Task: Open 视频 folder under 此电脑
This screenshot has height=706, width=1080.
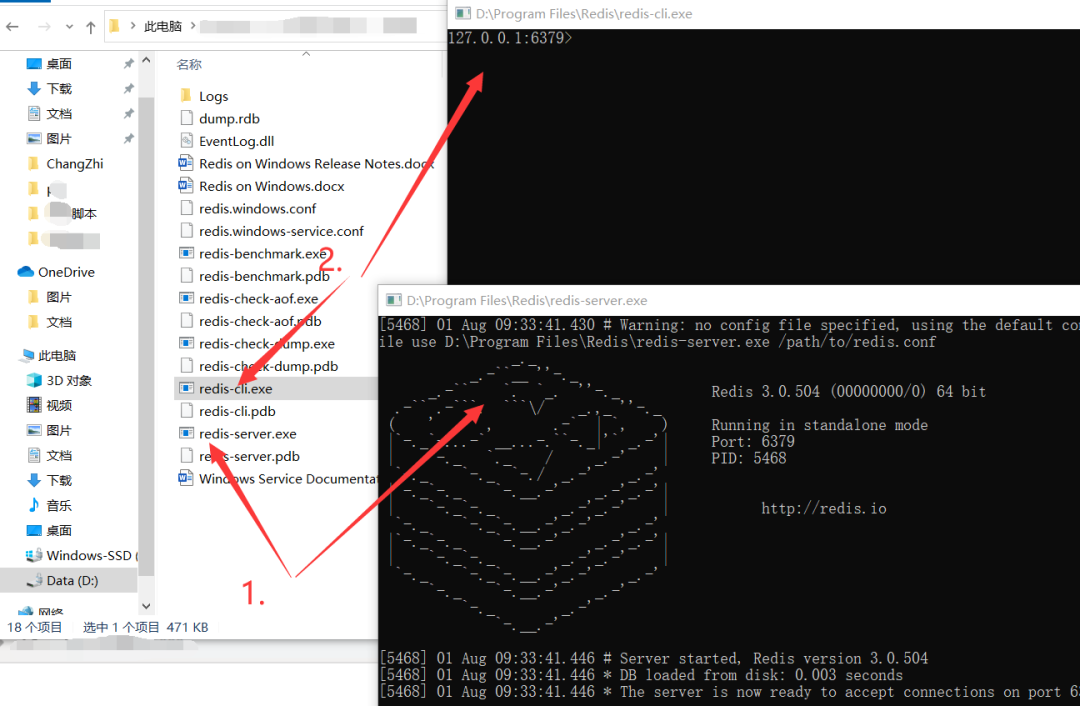Action: 59,405
